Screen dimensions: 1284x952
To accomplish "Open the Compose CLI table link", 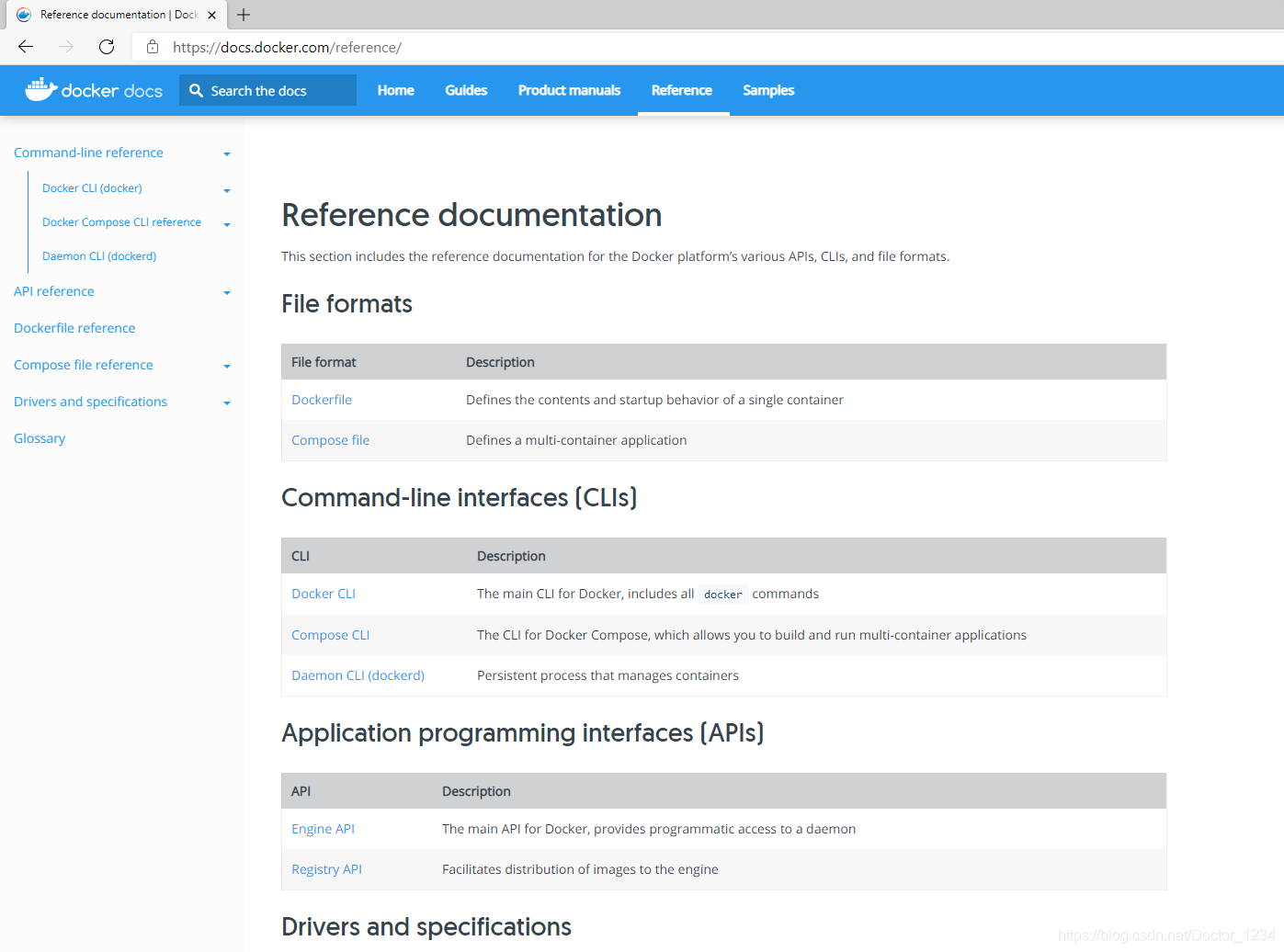I will coord(330,635).
